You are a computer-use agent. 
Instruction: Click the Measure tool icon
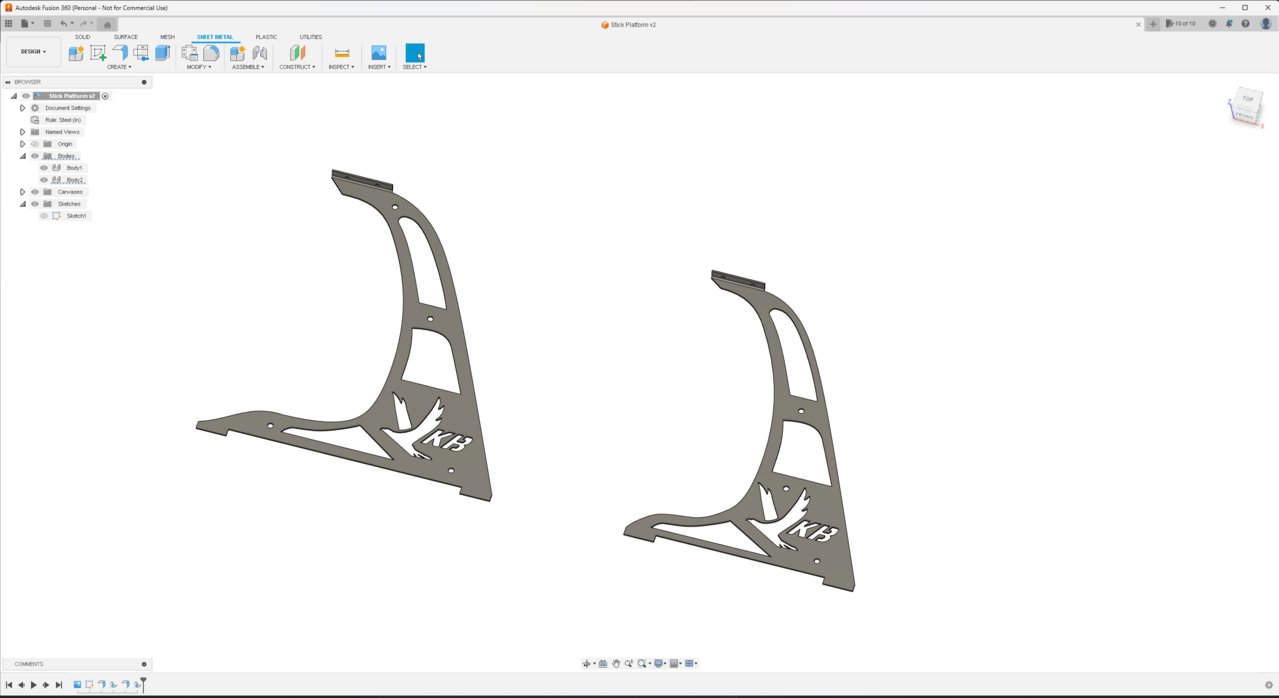click(x=342, y=53)
